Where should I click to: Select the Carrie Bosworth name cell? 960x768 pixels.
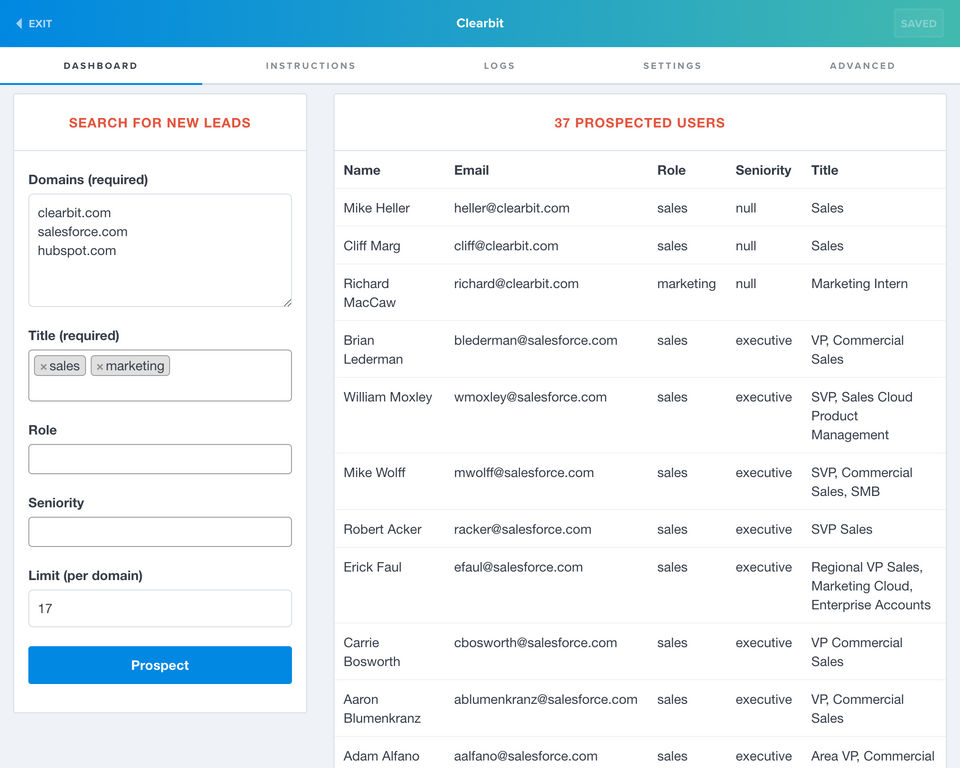[x=372, y=652]
